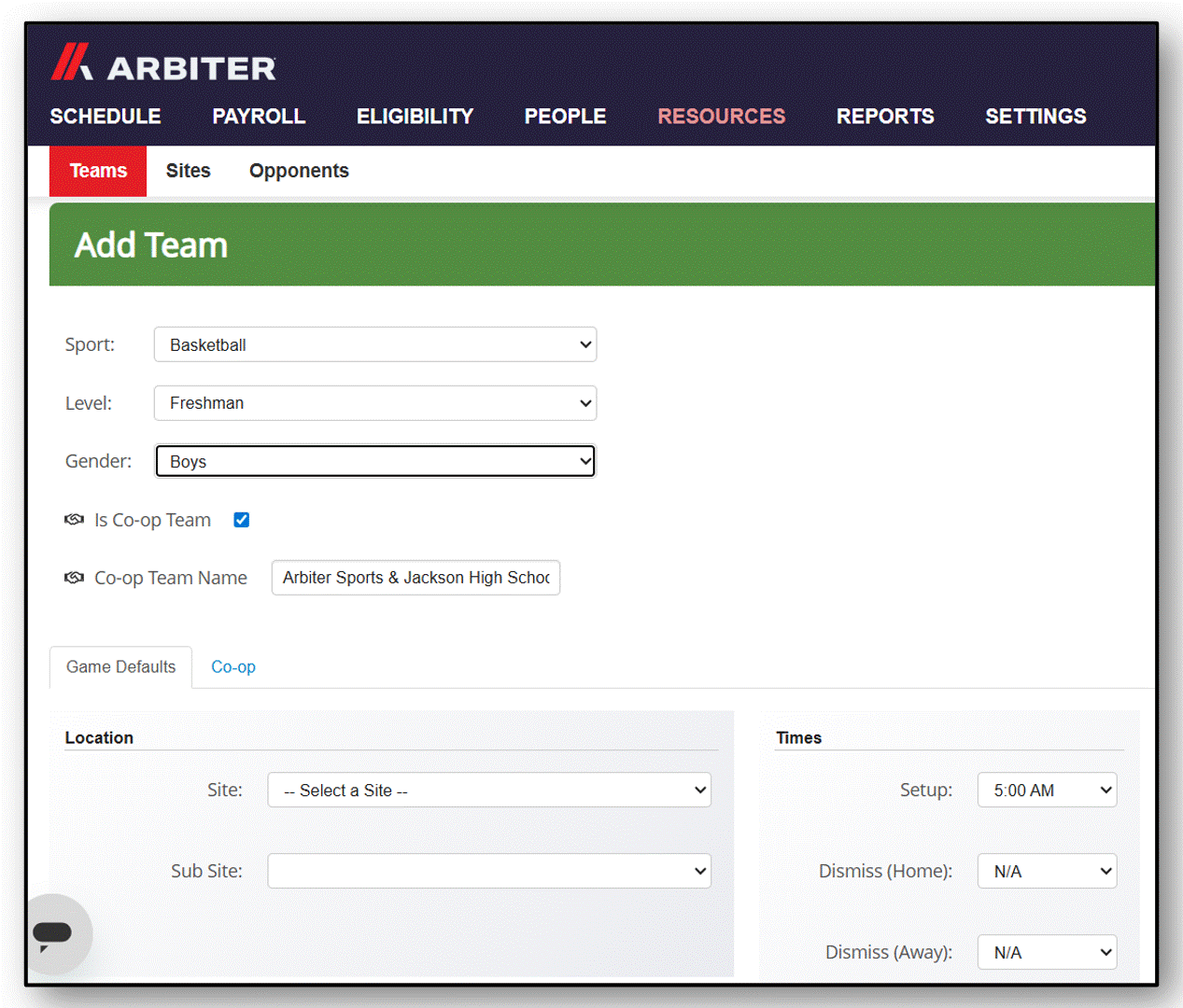Switch to the Opponents sub-tab
Image resolution: width=1183 pixels, height=1008 pixels.
pyautogui.click(x=299, y=171)
